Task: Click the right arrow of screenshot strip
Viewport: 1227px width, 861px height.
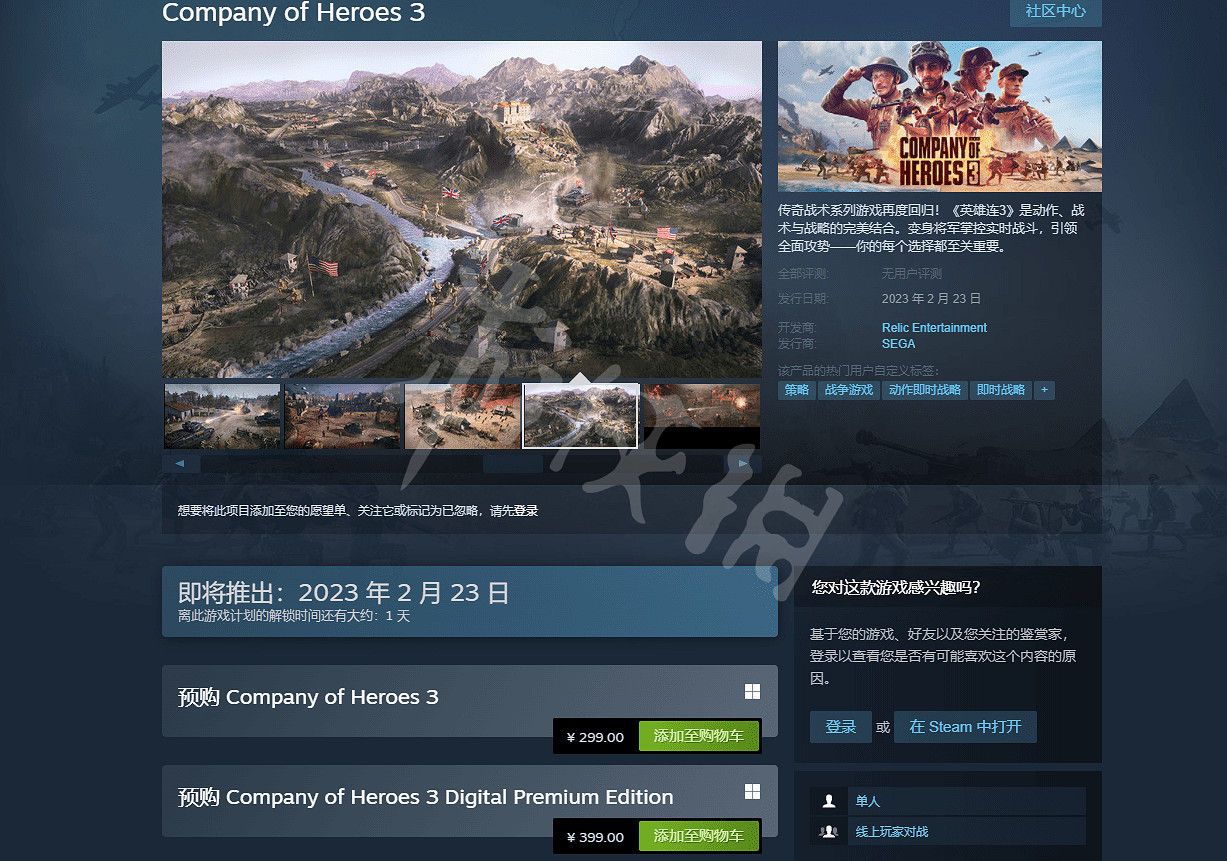Action: 743,464
